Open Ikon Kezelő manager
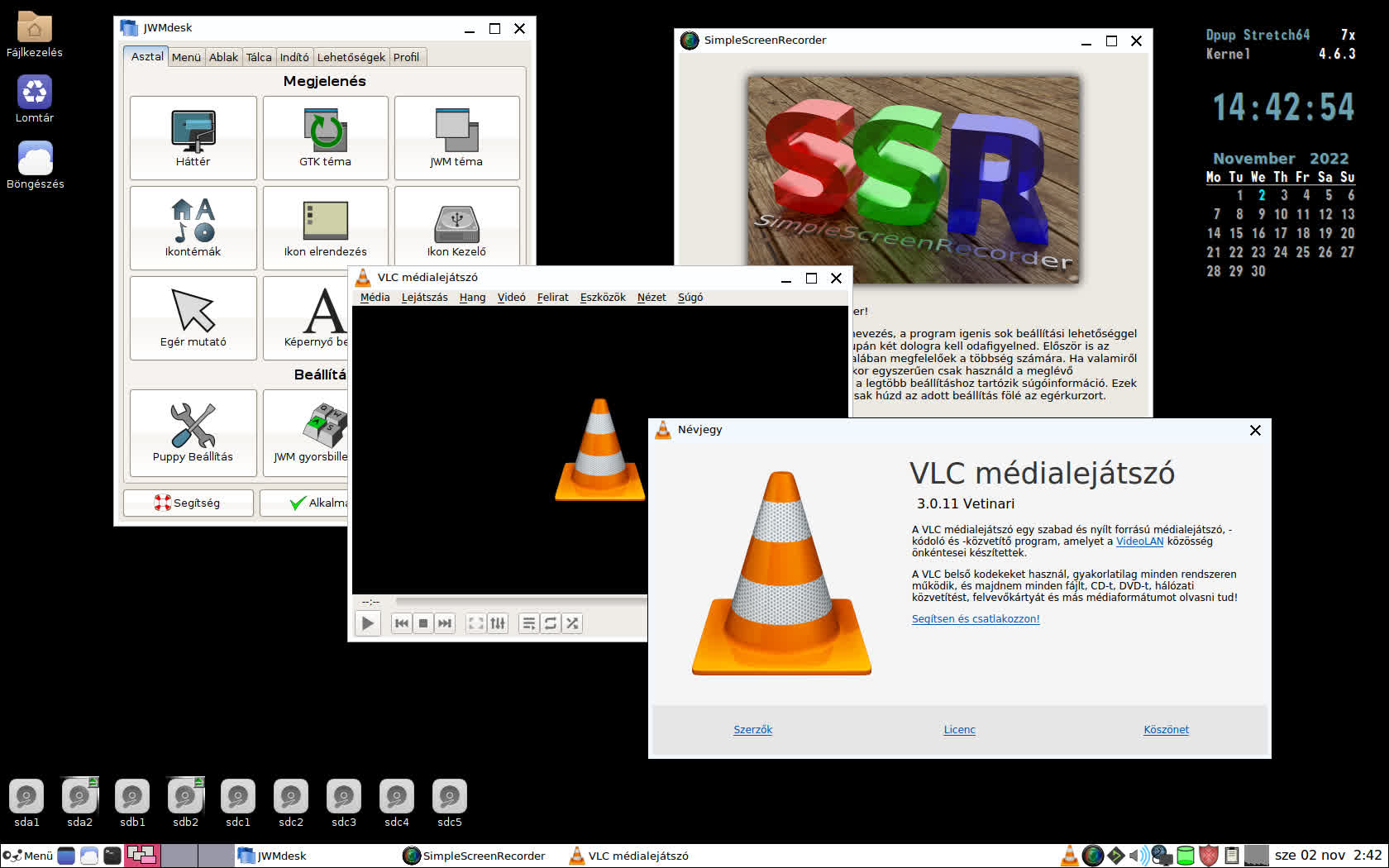 pos(456,227)
